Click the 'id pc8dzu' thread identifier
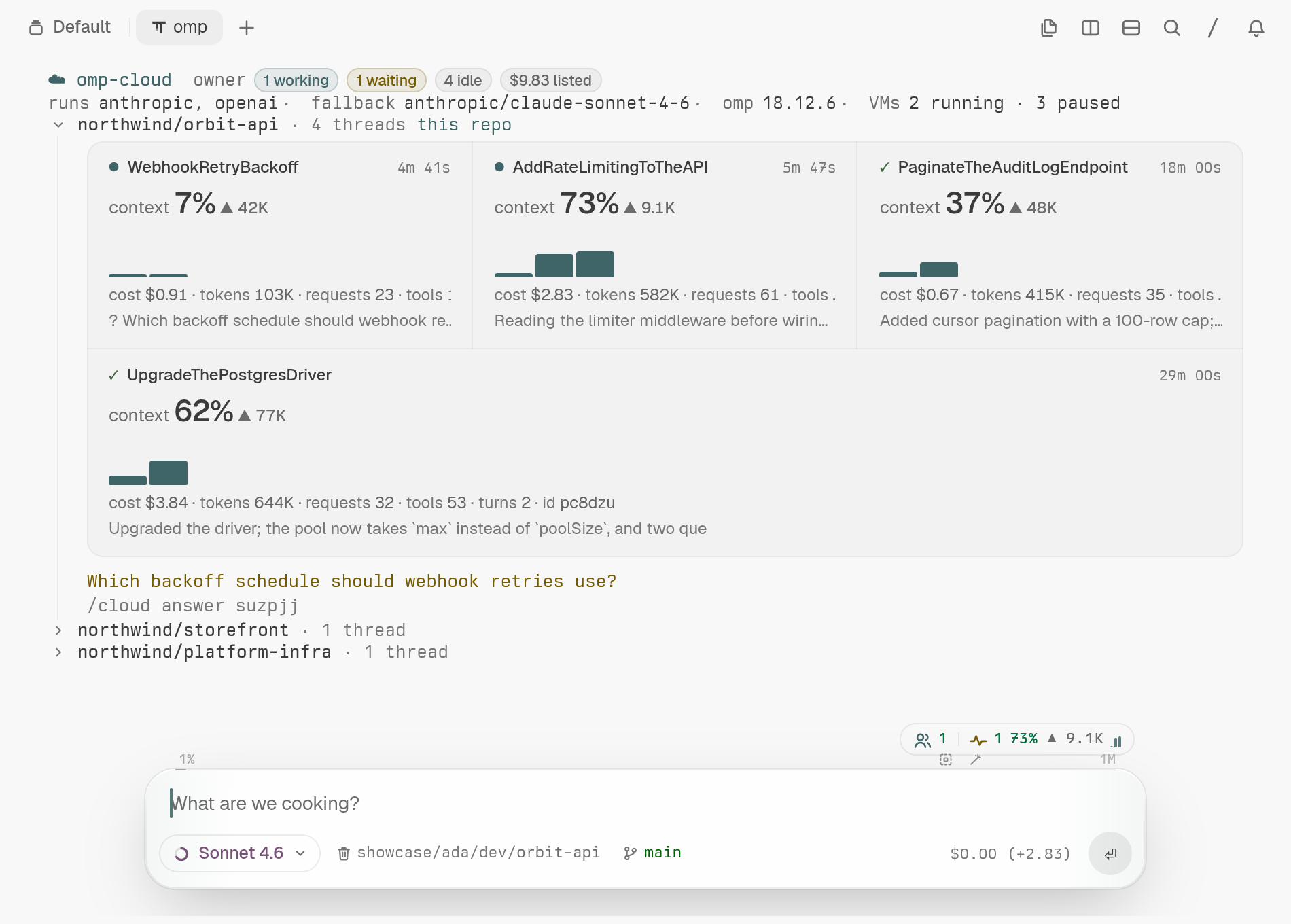The image size is (1291, 924). [x=579, y=503]
